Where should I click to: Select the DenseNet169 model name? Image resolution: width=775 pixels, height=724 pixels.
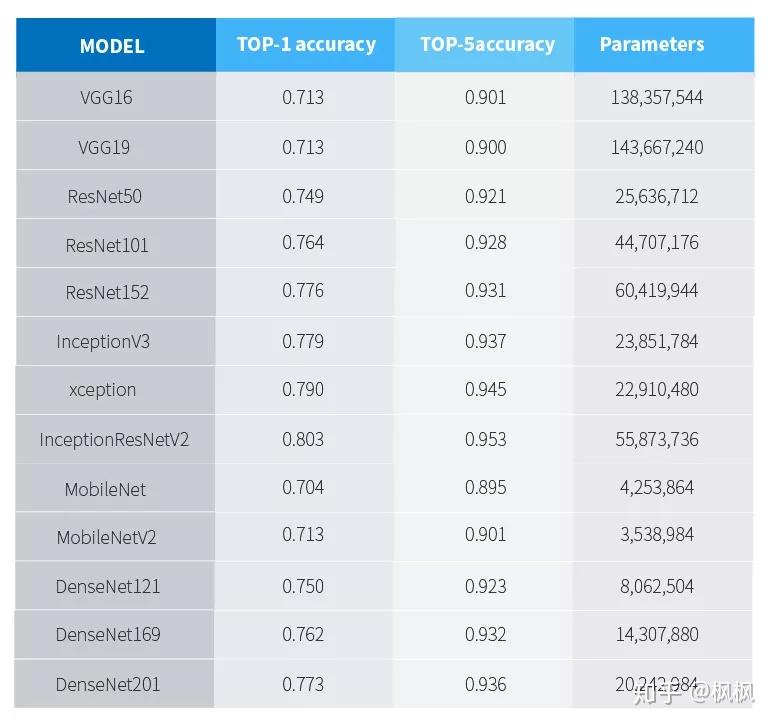108,634
